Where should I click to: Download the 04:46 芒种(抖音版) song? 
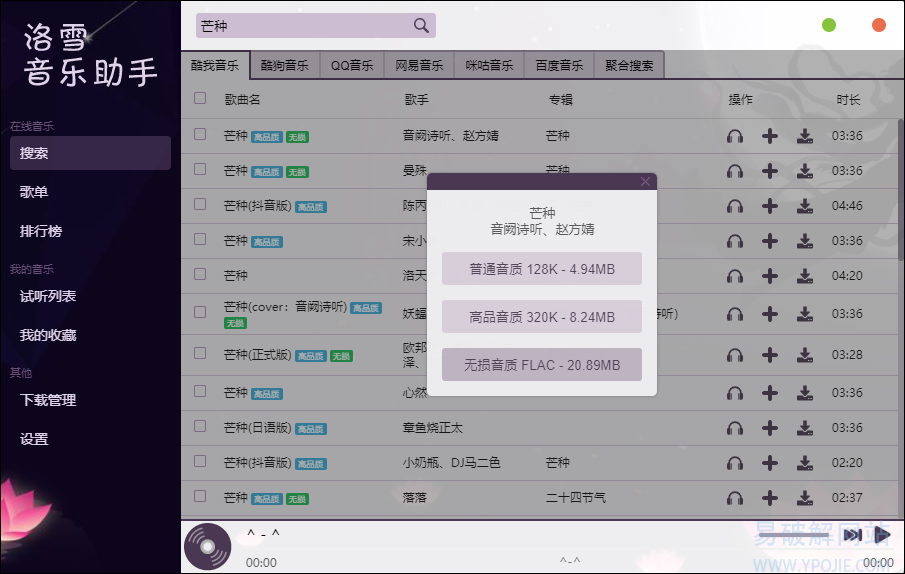tap(805, 206)
